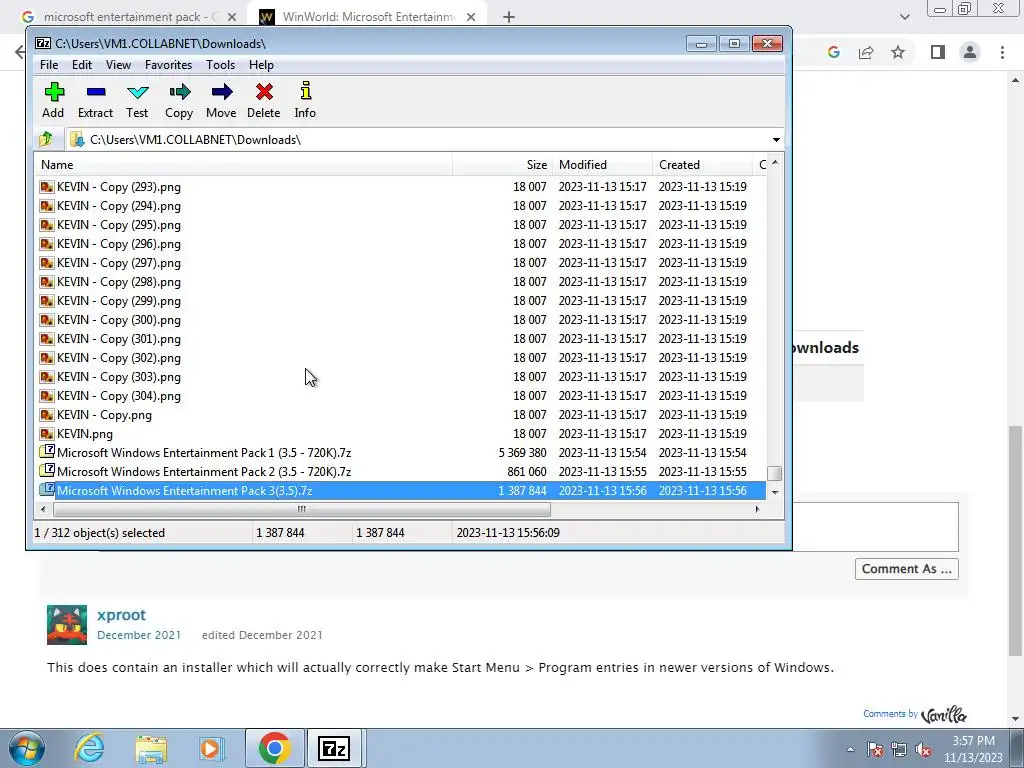
Task: Click file list scroll up arrow
Action: coord(775,162)
